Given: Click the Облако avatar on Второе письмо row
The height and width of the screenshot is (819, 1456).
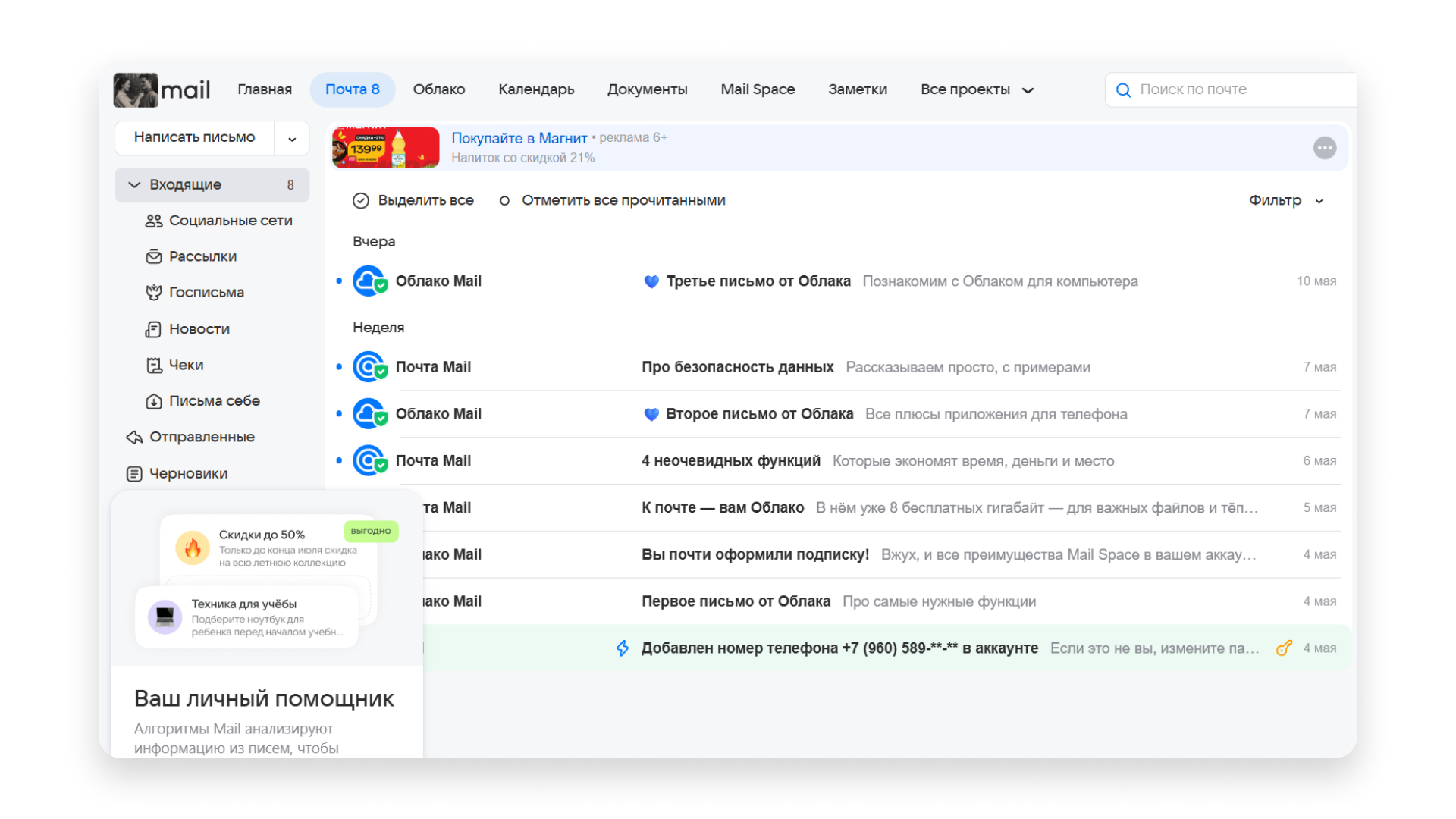Looking at the screenshot, I should pos(370,414).
